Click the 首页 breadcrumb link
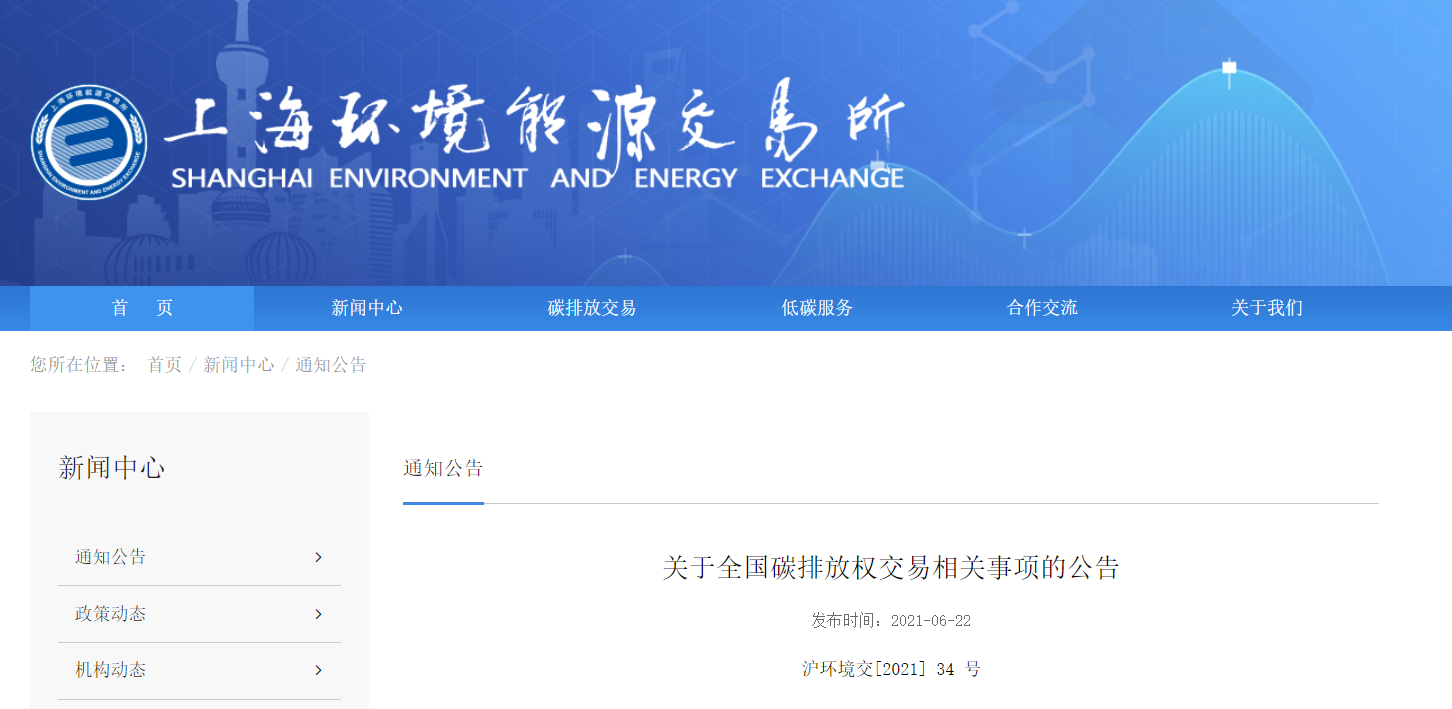The height and width of the screenshot is (709, 1452). click(x=165, y=365)
